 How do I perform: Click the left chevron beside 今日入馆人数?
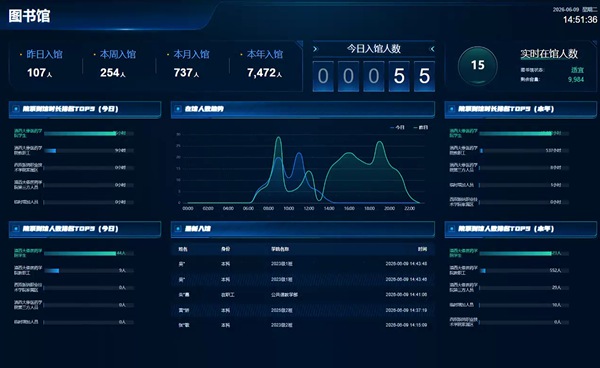(315, 49)
